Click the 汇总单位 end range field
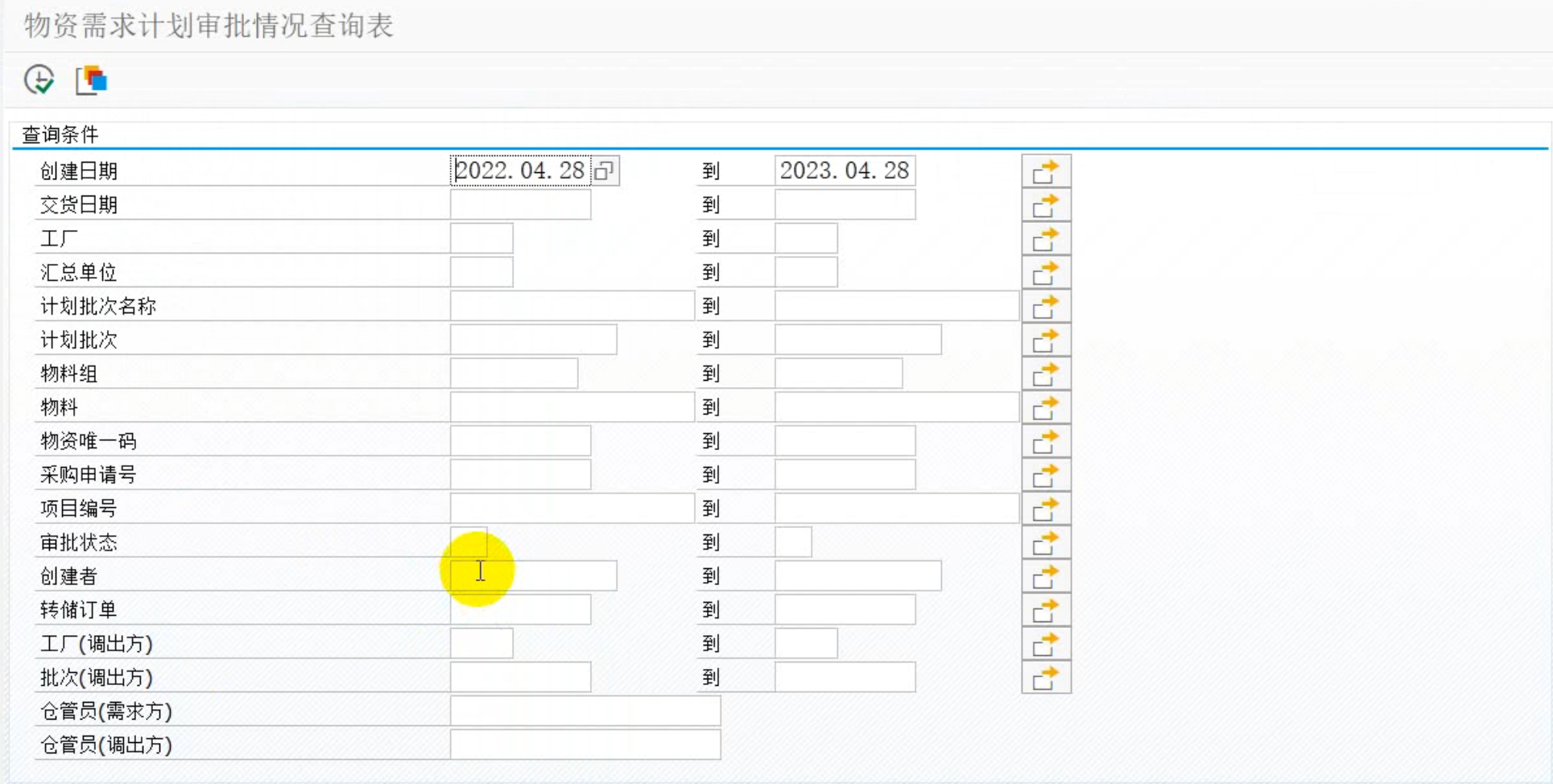Viewport: 1553px width, 784px height. 806,273
